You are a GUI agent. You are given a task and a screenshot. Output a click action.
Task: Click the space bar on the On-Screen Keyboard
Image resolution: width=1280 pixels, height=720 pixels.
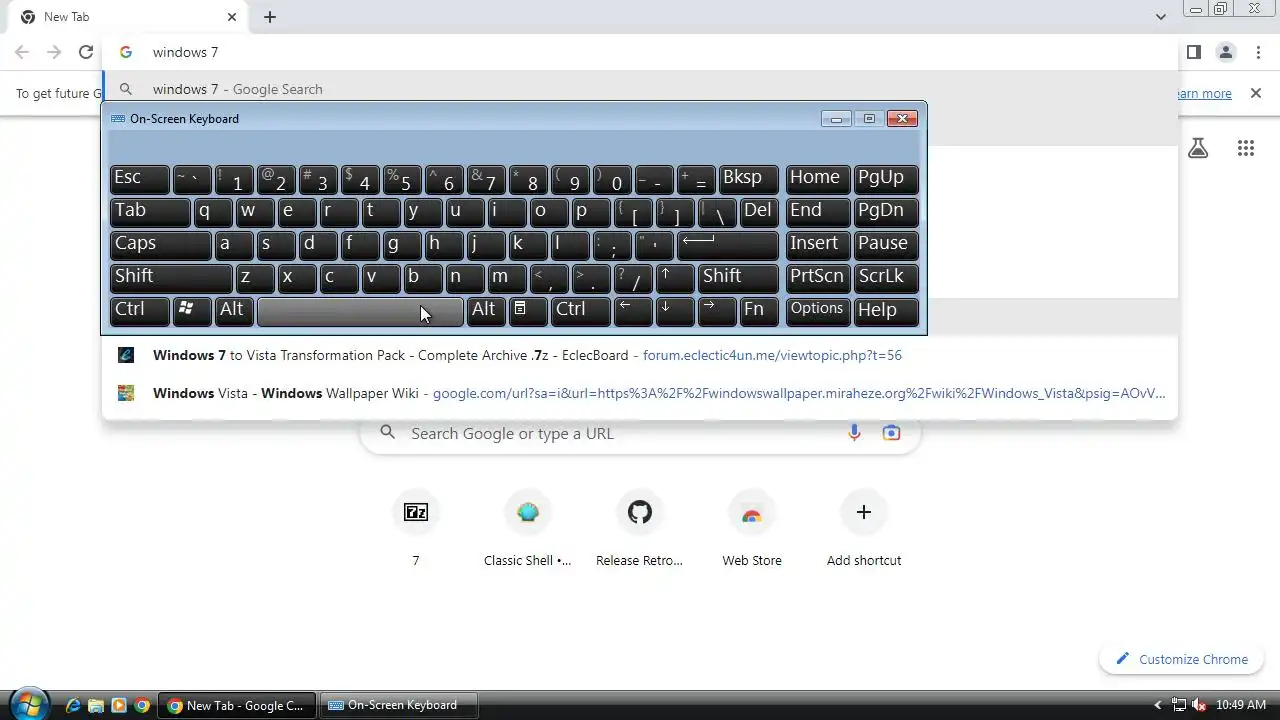pos(360,311)
